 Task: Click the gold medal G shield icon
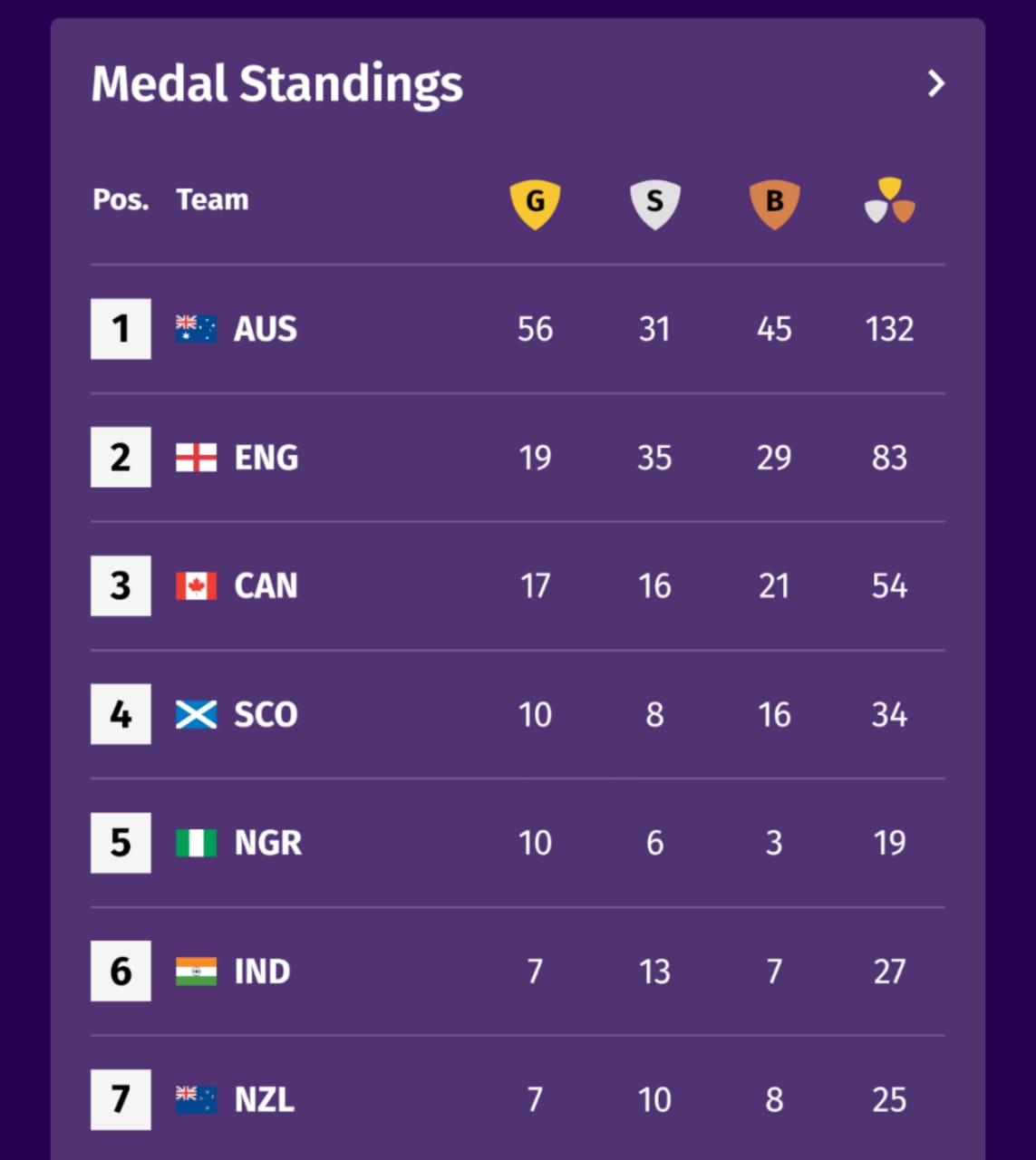535,203
